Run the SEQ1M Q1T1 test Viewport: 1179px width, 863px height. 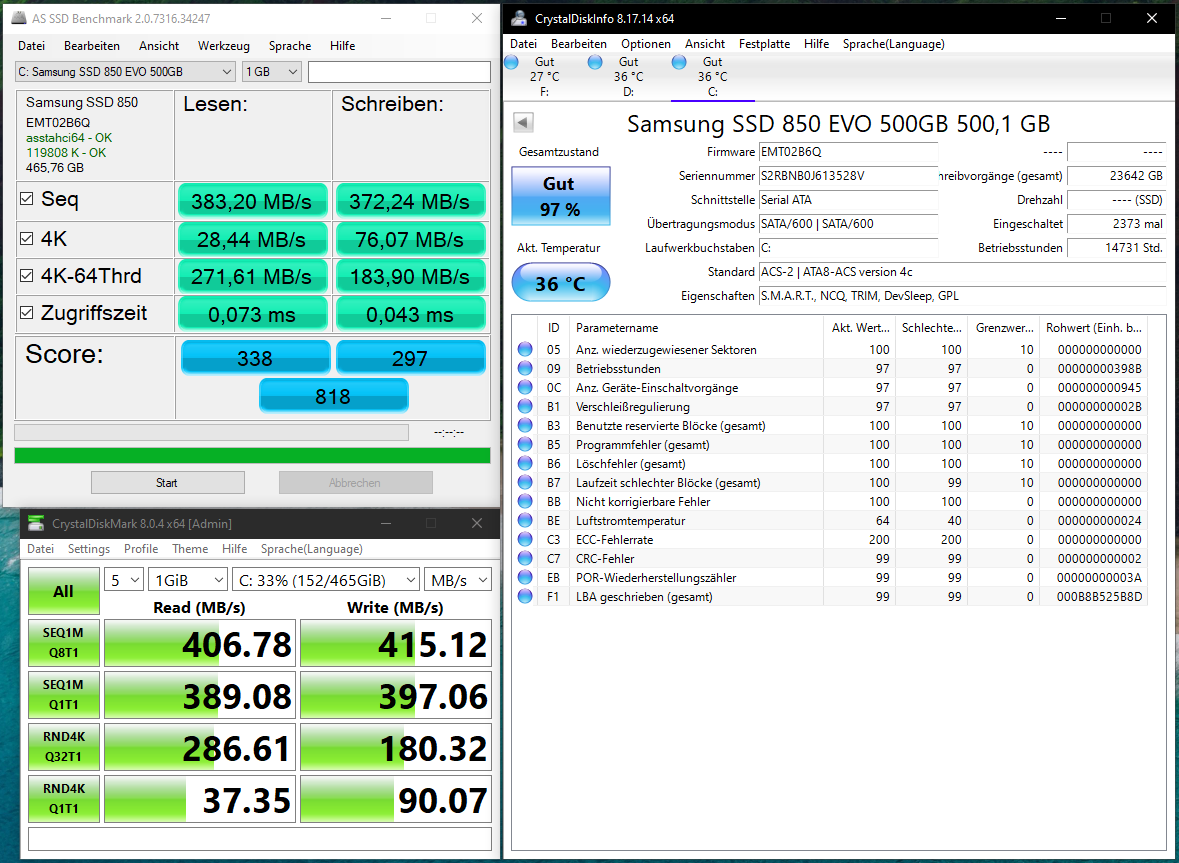(64, 695)
